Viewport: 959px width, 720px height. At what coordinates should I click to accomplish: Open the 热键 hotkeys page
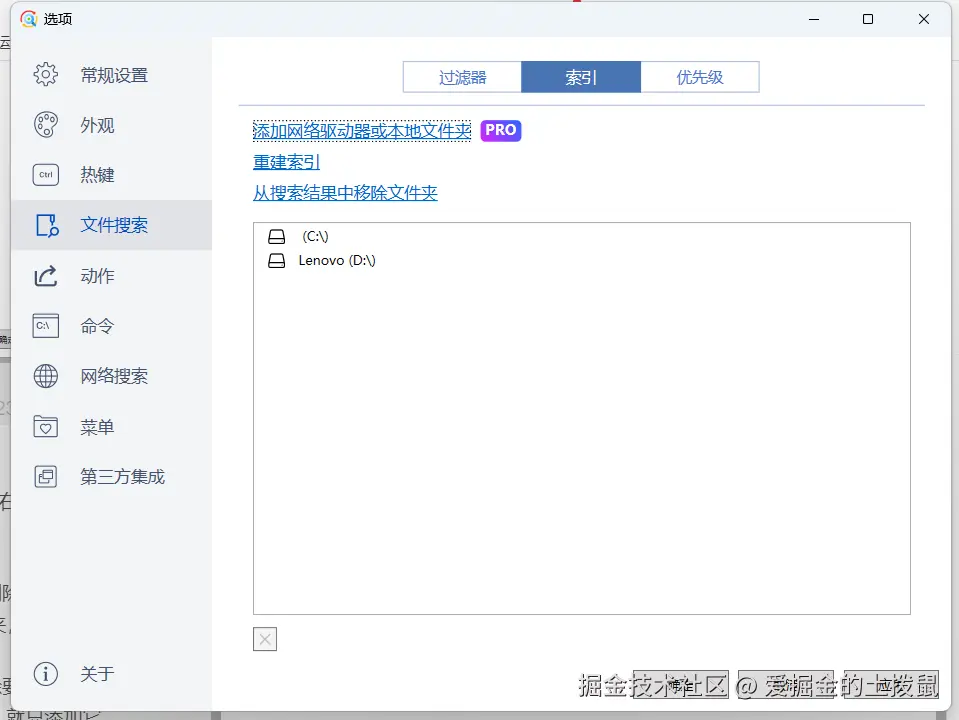111,175
